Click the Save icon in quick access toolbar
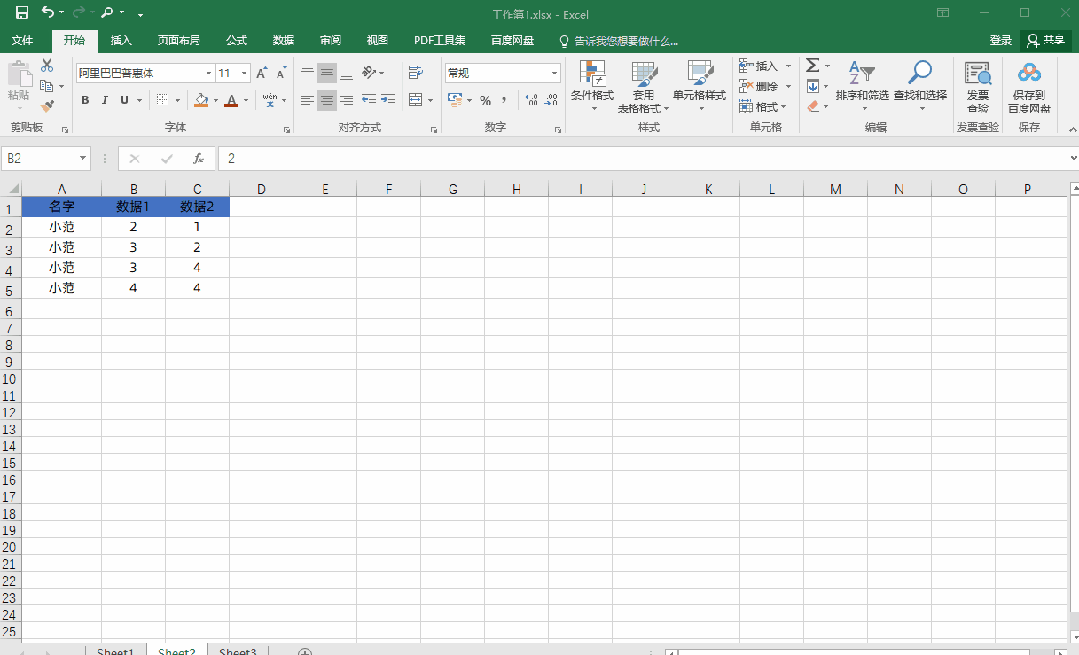Viewport: 1079px width, 655px height. click(21, 13)
